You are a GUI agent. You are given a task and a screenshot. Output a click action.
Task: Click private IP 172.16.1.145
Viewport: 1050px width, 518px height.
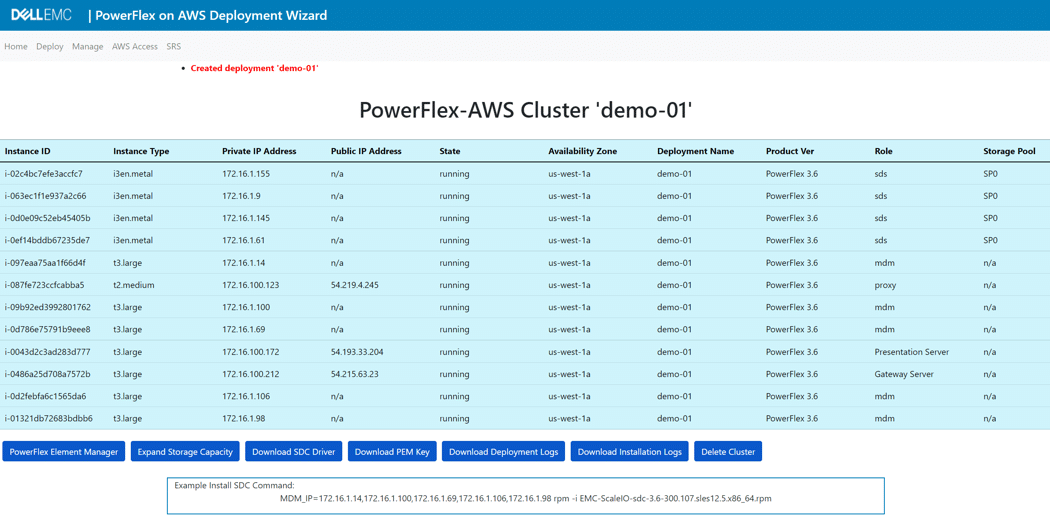[x=246, y=218]
